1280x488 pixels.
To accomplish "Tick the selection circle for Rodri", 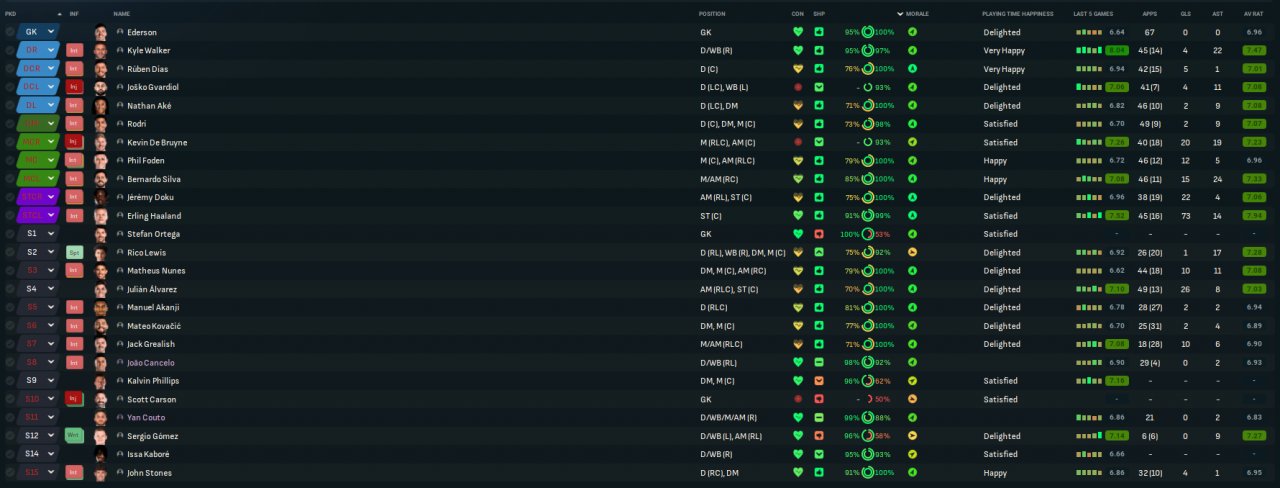I will click(x=10, y=124).
